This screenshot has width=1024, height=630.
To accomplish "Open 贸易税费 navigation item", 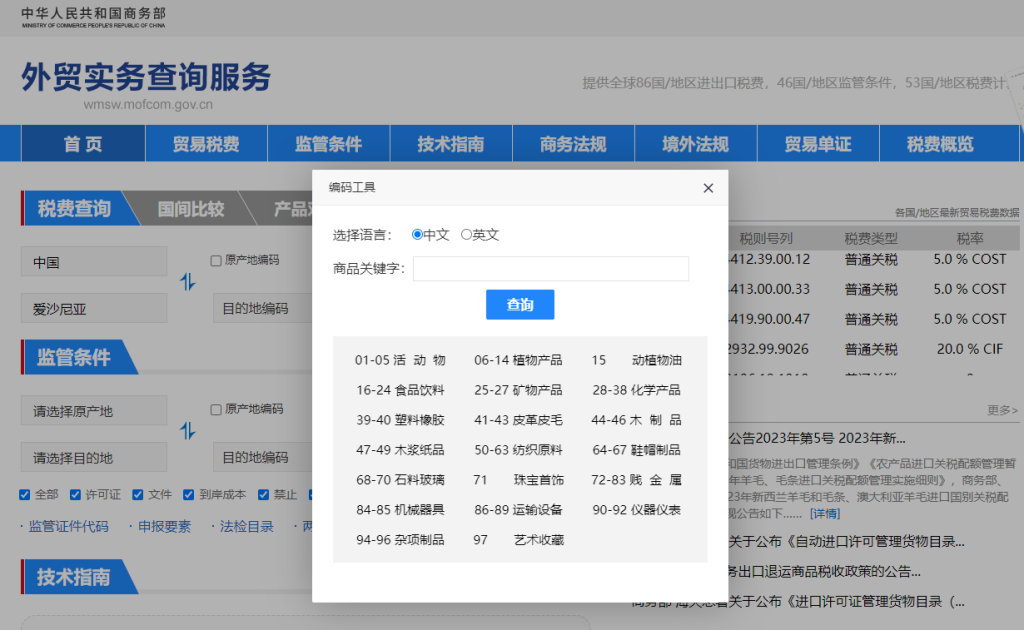I will [206, 144].
